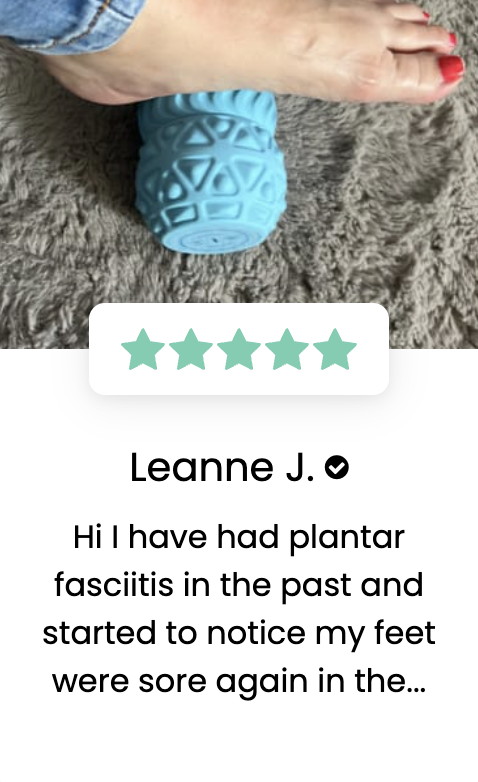This screenshot has height=782, width=478.
Task: Click the fifth and last rating star
Action: click(335, 349)
